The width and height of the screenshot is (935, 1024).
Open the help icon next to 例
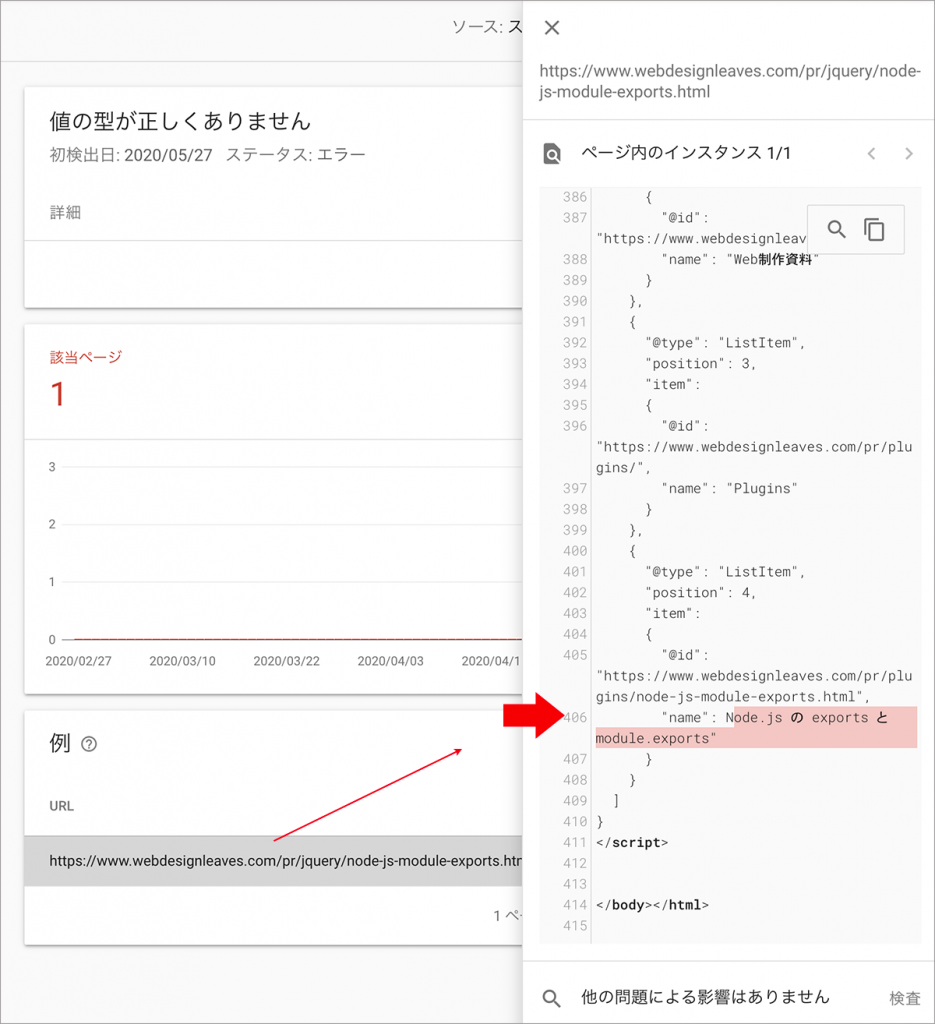coord(89,744)
